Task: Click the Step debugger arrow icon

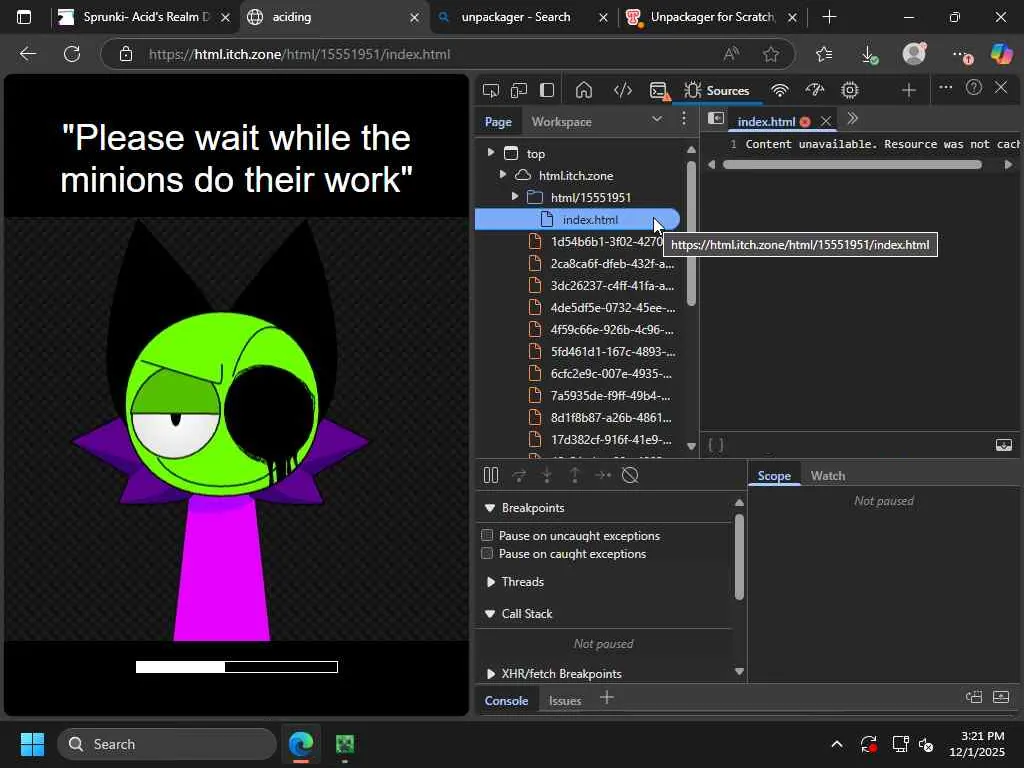Action: [602, 475]
